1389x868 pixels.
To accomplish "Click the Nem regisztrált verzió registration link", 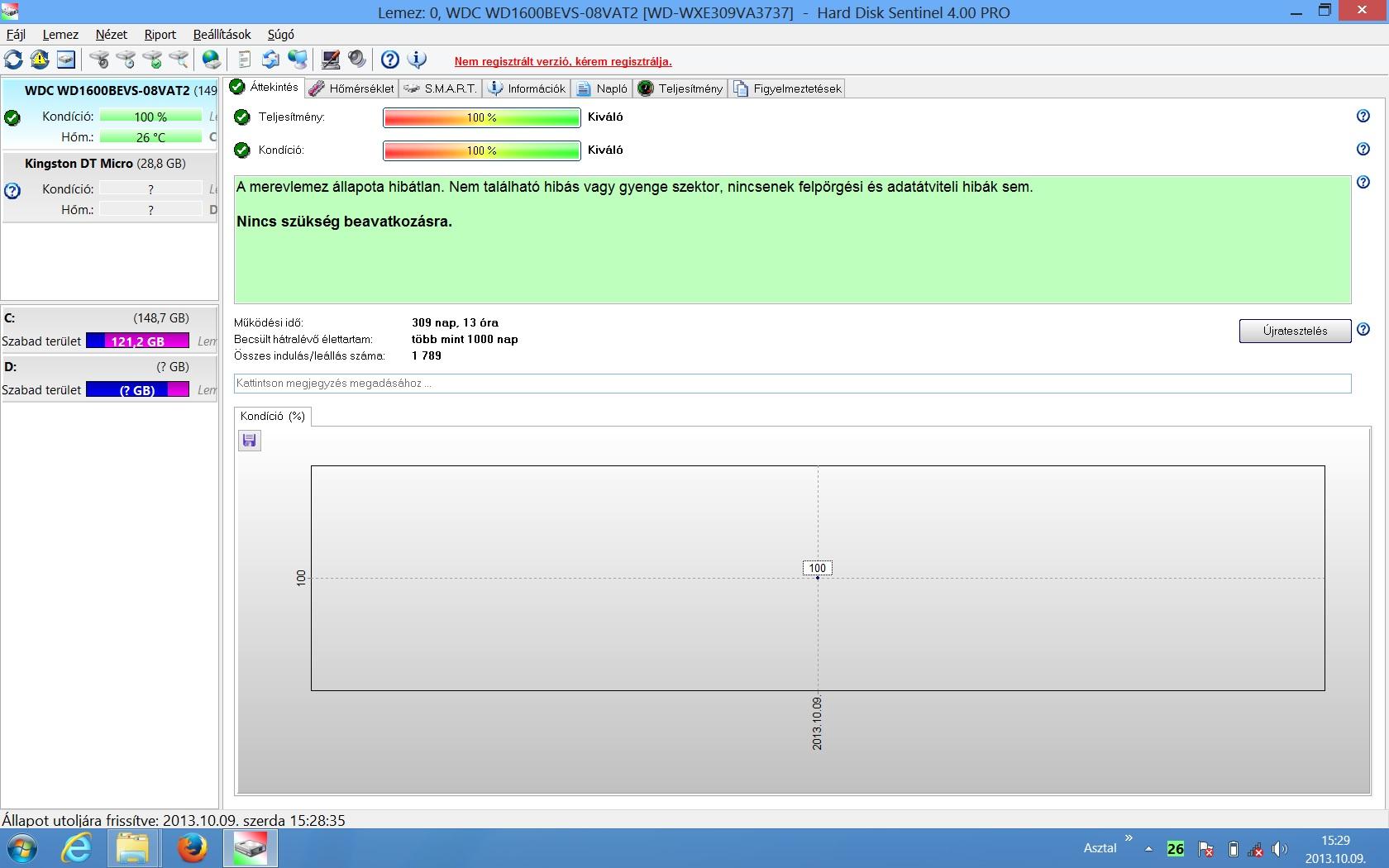I will click(563, 61).
